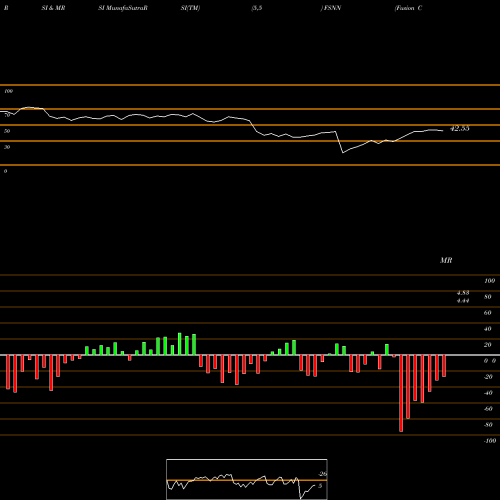Click the tallest red MR histogram bar
Viewport: 500px width, 500px height.
pyautogui.click(x=401, y=393)
